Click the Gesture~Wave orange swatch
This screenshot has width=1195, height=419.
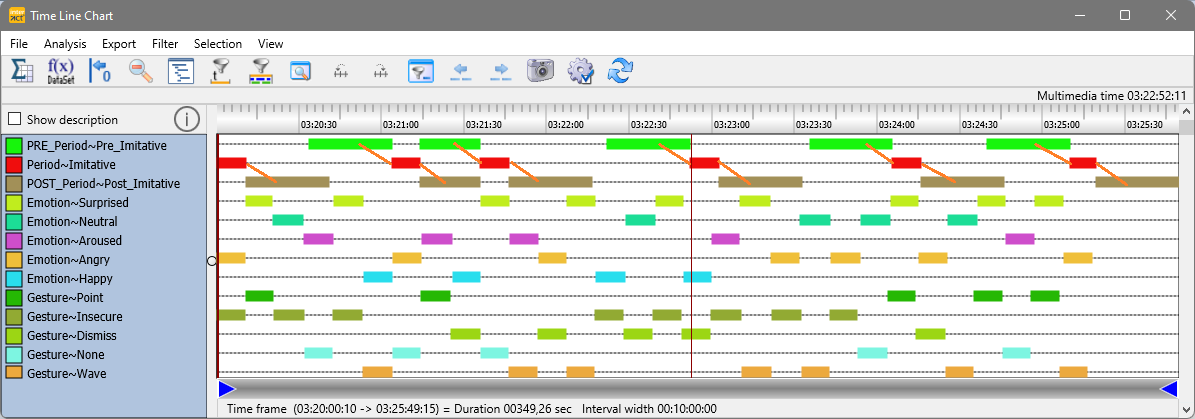click(13, 373)
